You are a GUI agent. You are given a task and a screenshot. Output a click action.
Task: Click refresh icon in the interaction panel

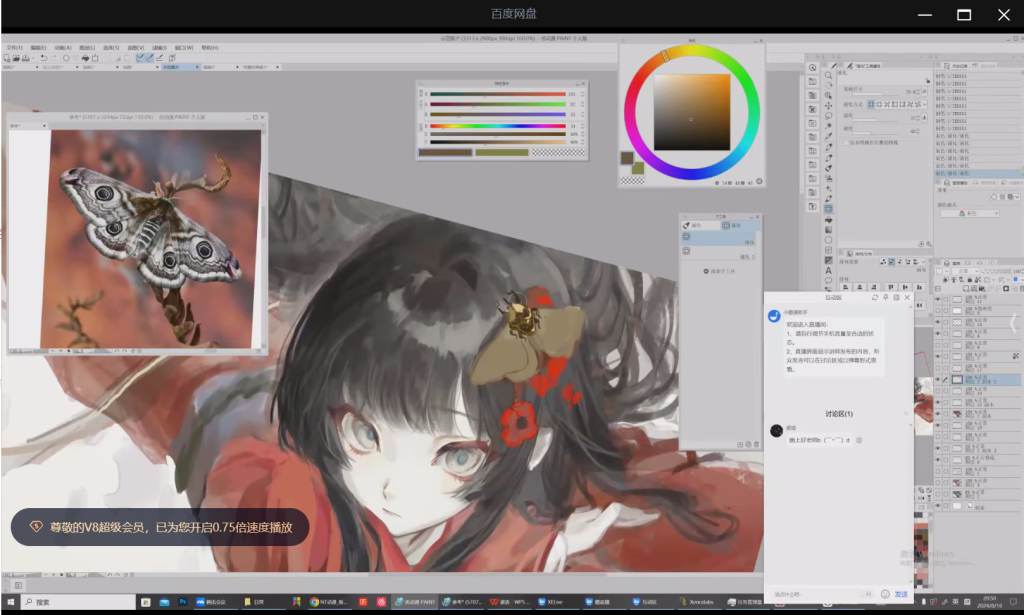[x=875, y=298]
